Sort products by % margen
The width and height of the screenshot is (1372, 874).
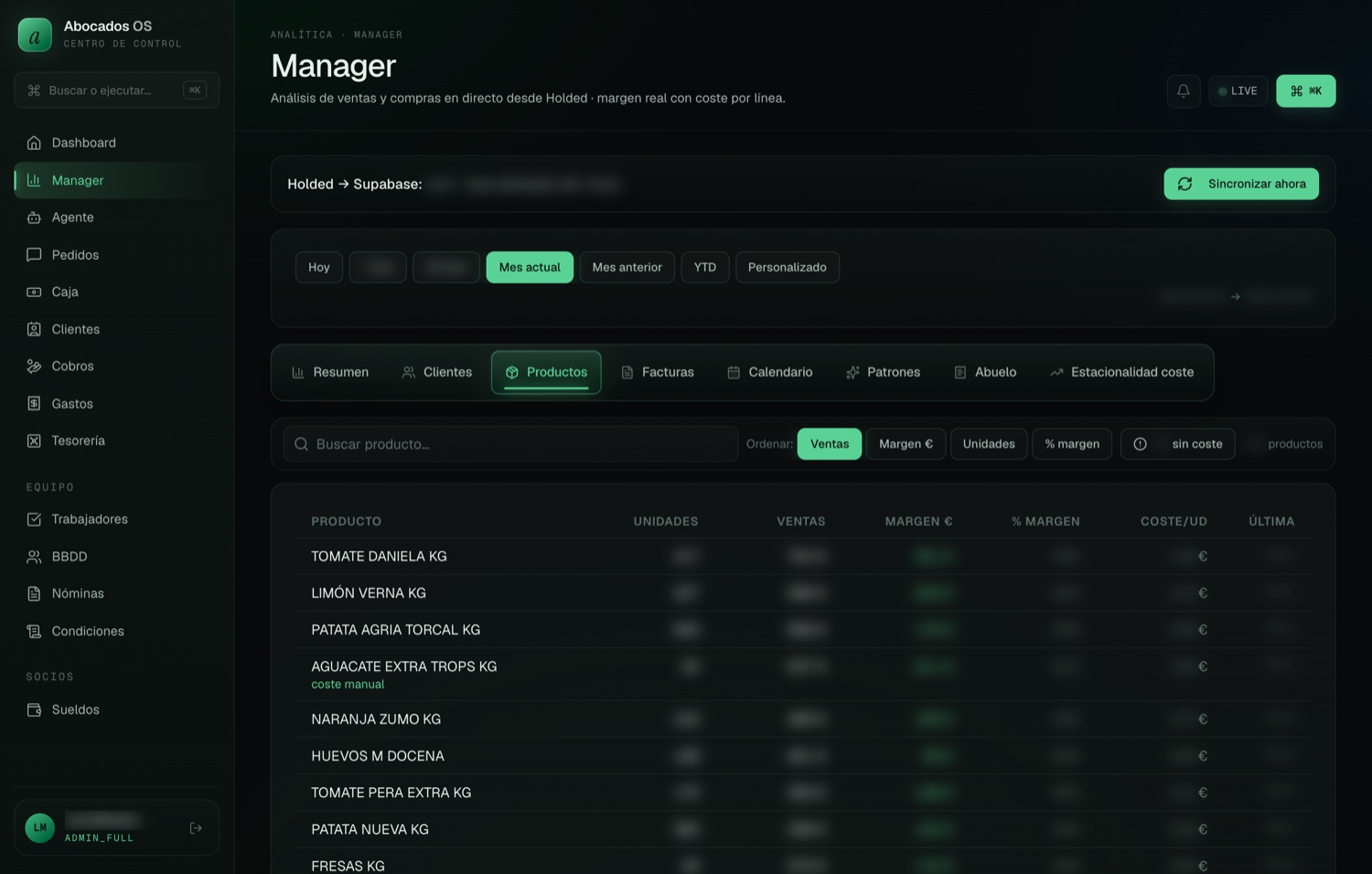click(1072, 444)
